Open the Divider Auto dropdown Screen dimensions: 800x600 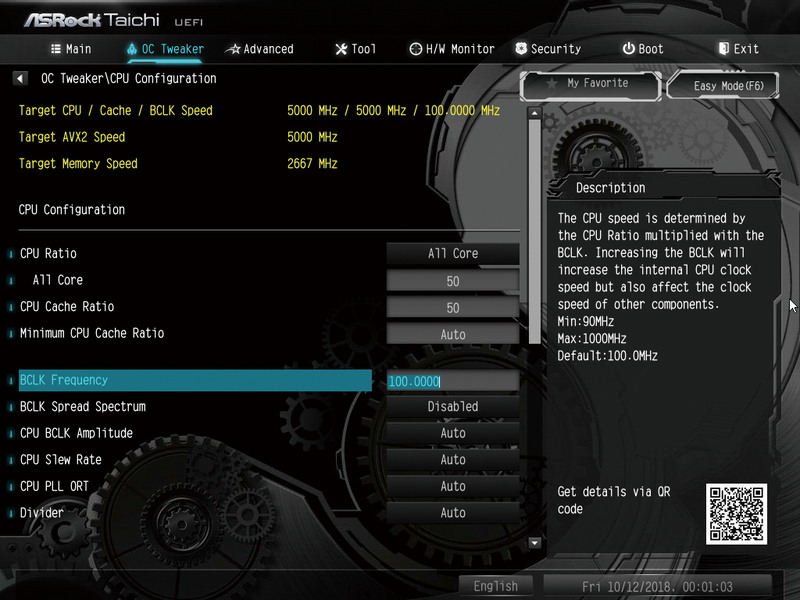tap(453, 513)
